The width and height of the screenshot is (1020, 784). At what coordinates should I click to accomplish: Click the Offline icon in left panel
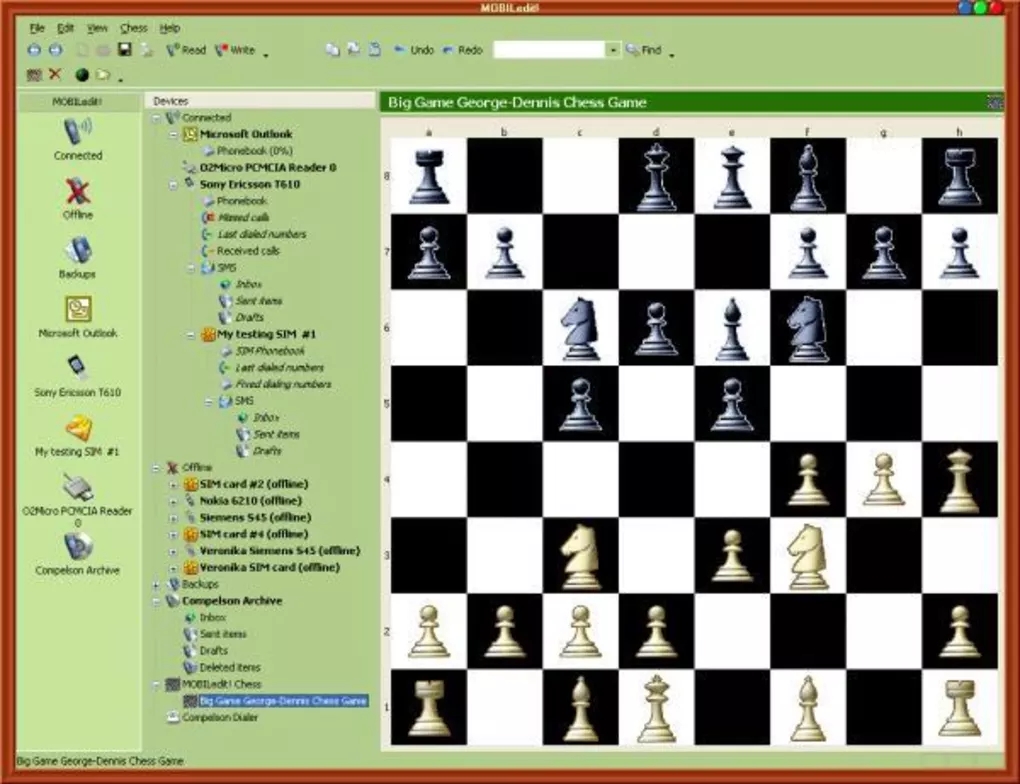click(75, 190)
